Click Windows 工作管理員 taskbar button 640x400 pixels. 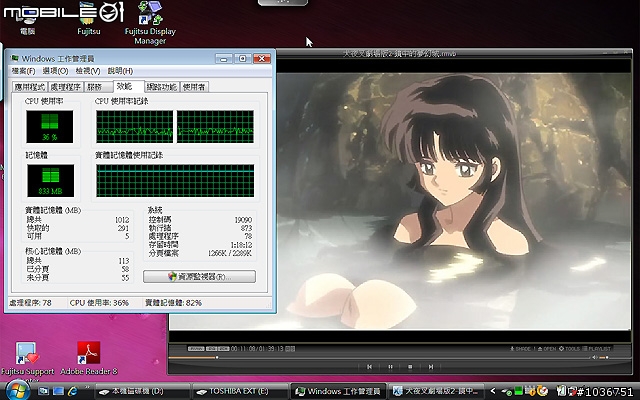click(338, 391)
